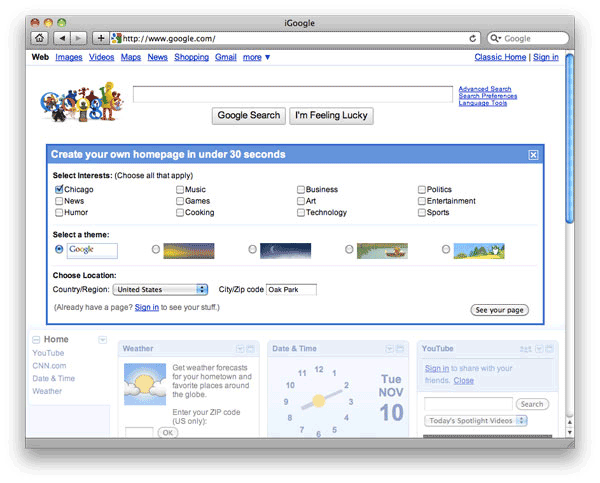Screen dimensions: 600x483
Task: Click the See your page button
Action: point(499,310)
